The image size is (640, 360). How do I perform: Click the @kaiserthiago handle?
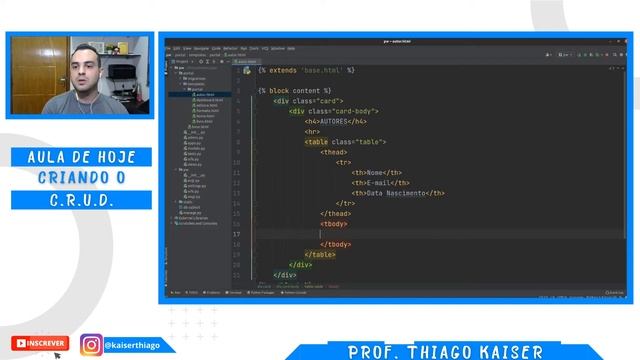(132, 345)
